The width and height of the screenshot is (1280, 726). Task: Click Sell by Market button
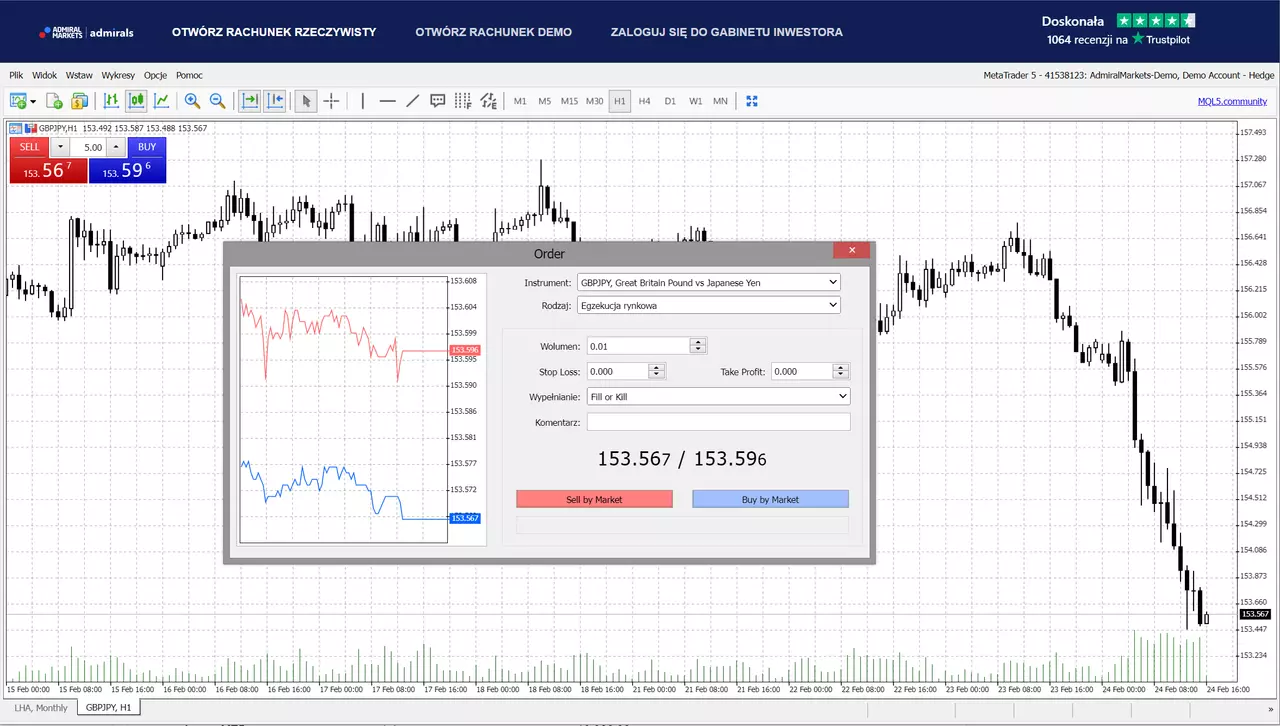594,499
